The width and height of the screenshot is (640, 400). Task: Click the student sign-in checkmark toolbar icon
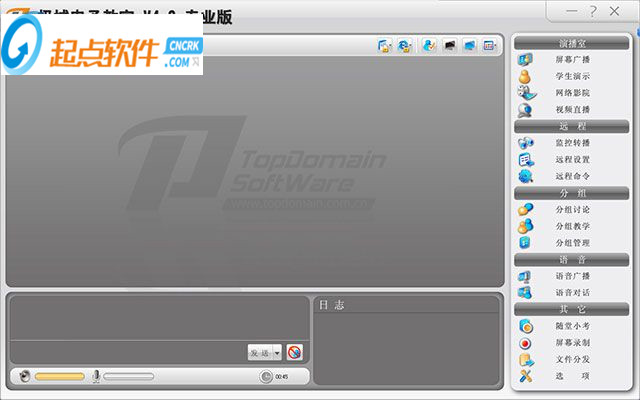click(x=429, y=45)
